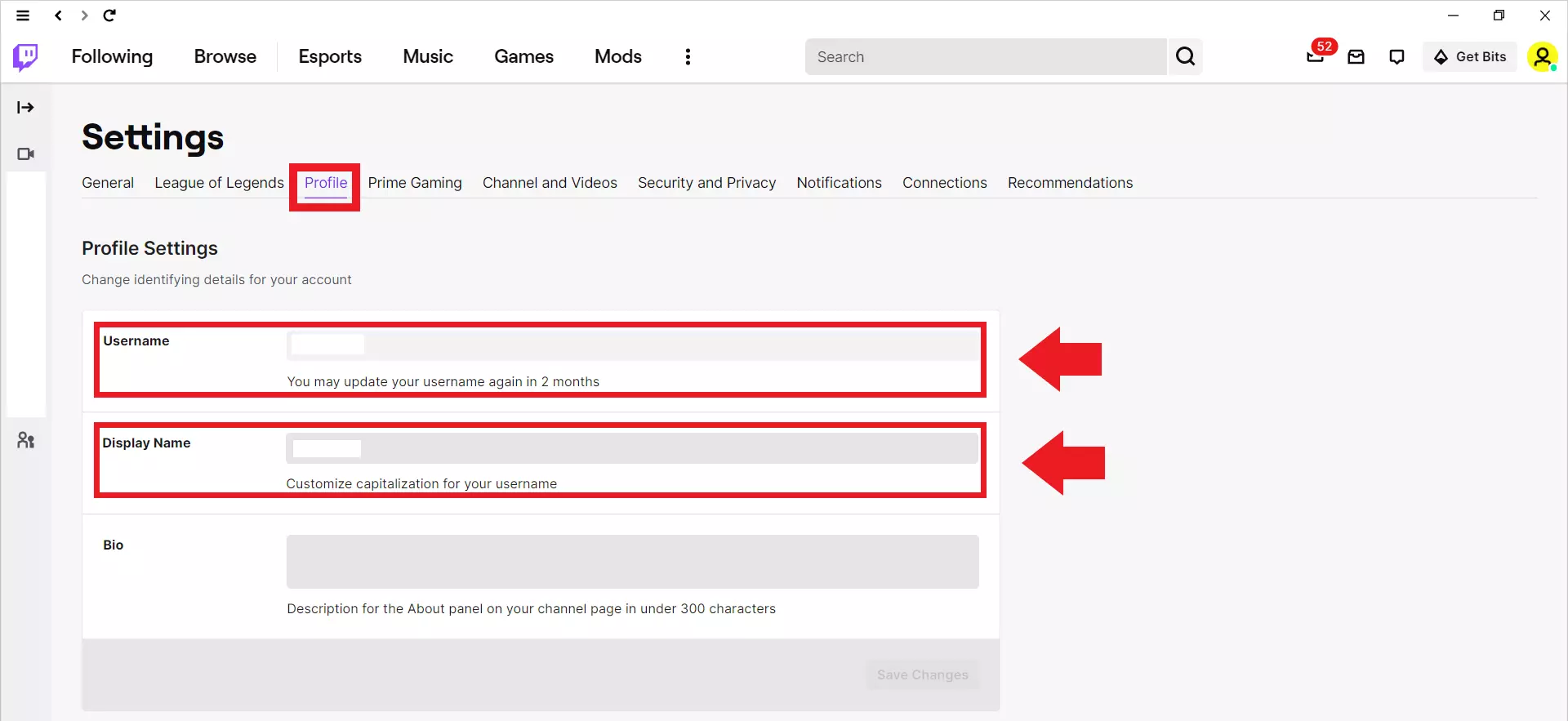Screen dimensions: 1568x721
Task: Switch to Prime Gaming tab
Action: click(x=415, y=183)
